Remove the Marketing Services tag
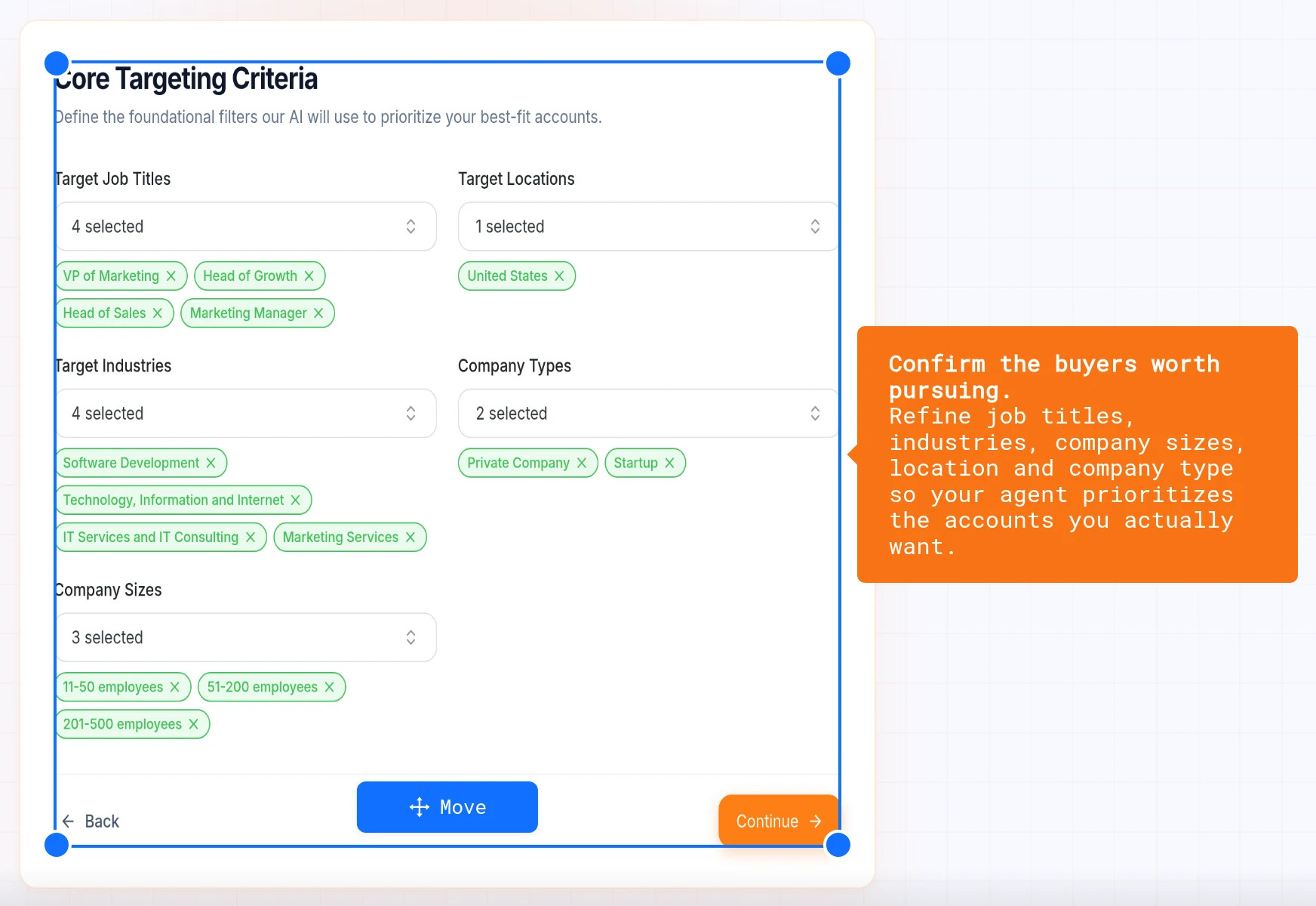Screen dimensions: 1316x906 pos(410,537)
